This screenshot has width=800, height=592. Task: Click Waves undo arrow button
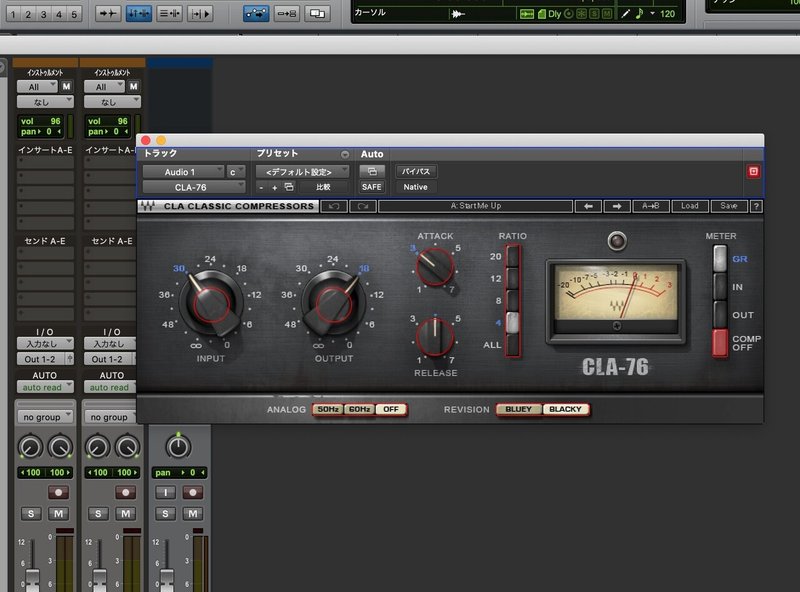point(334,206)
